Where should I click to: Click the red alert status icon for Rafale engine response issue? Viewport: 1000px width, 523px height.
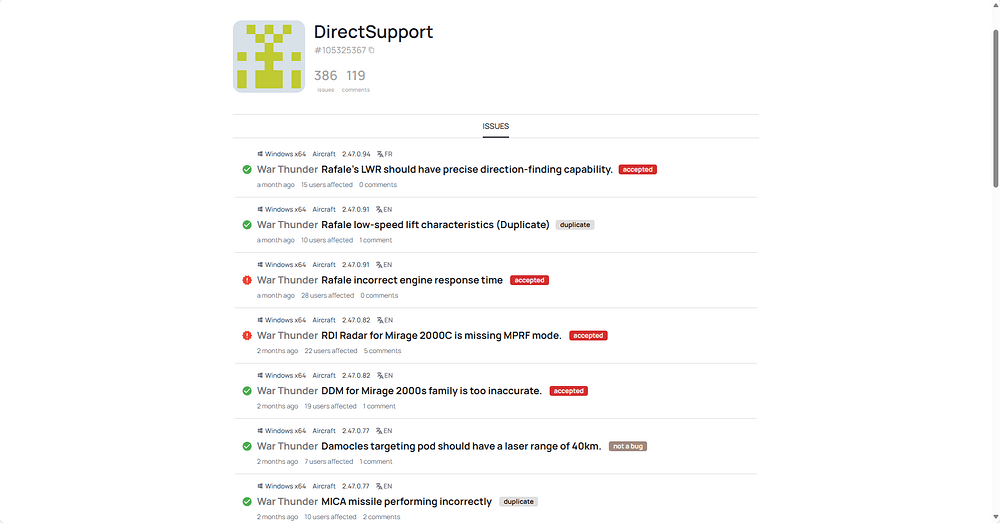point(247,281)
